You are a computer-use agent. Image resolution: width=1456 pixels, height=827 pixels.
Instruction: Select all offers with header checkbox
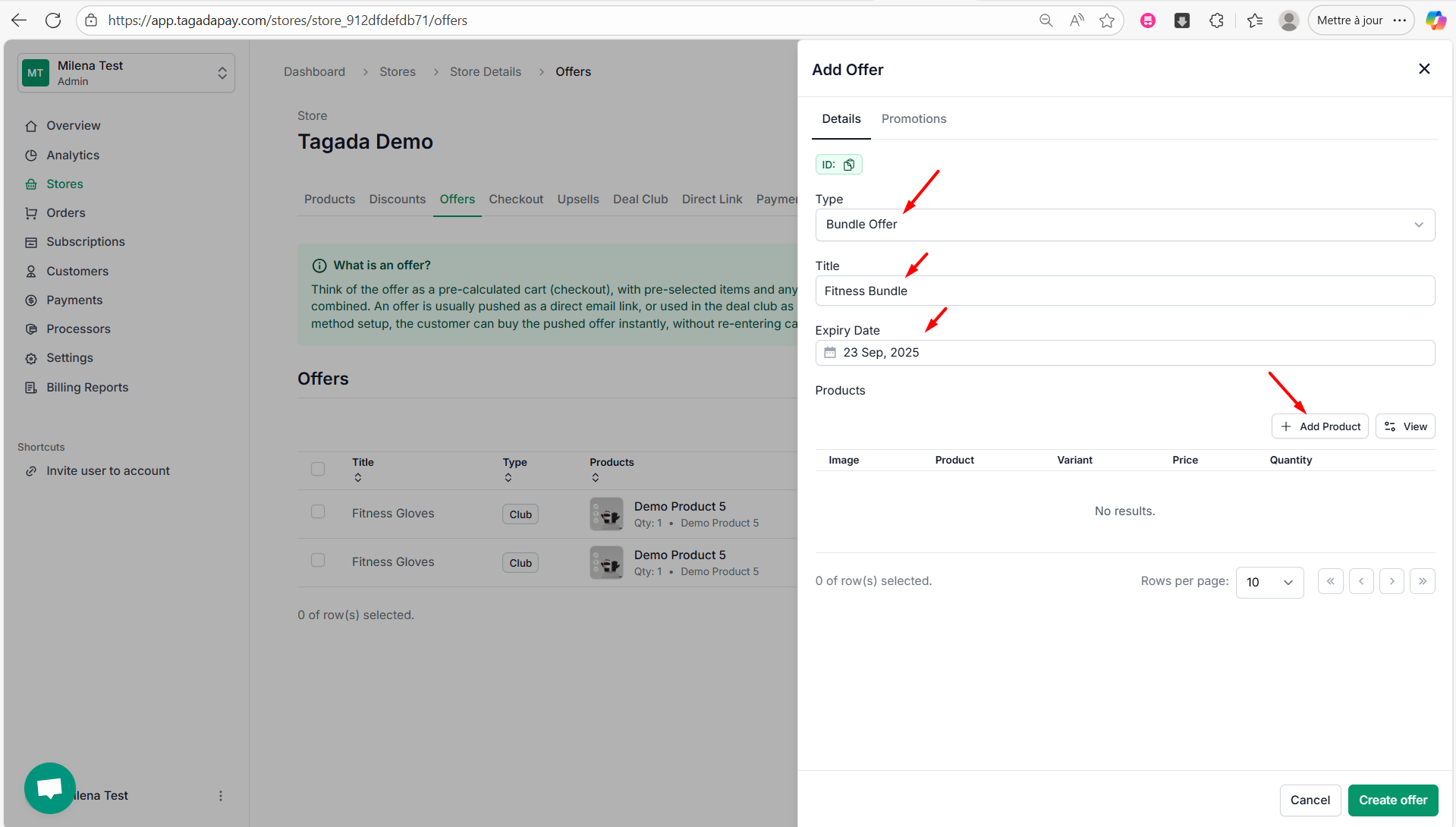click(318, 469)
